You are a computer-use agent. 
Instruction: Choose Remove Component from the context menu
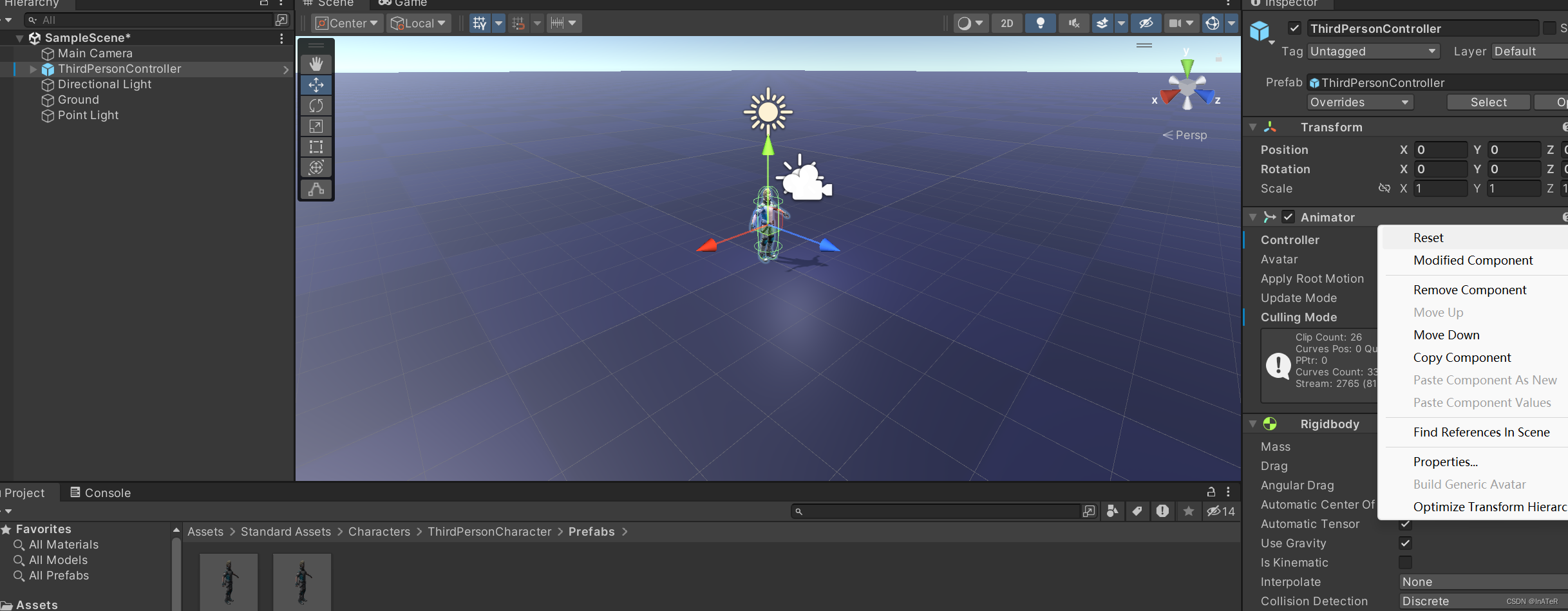[x=1469, y=289]
